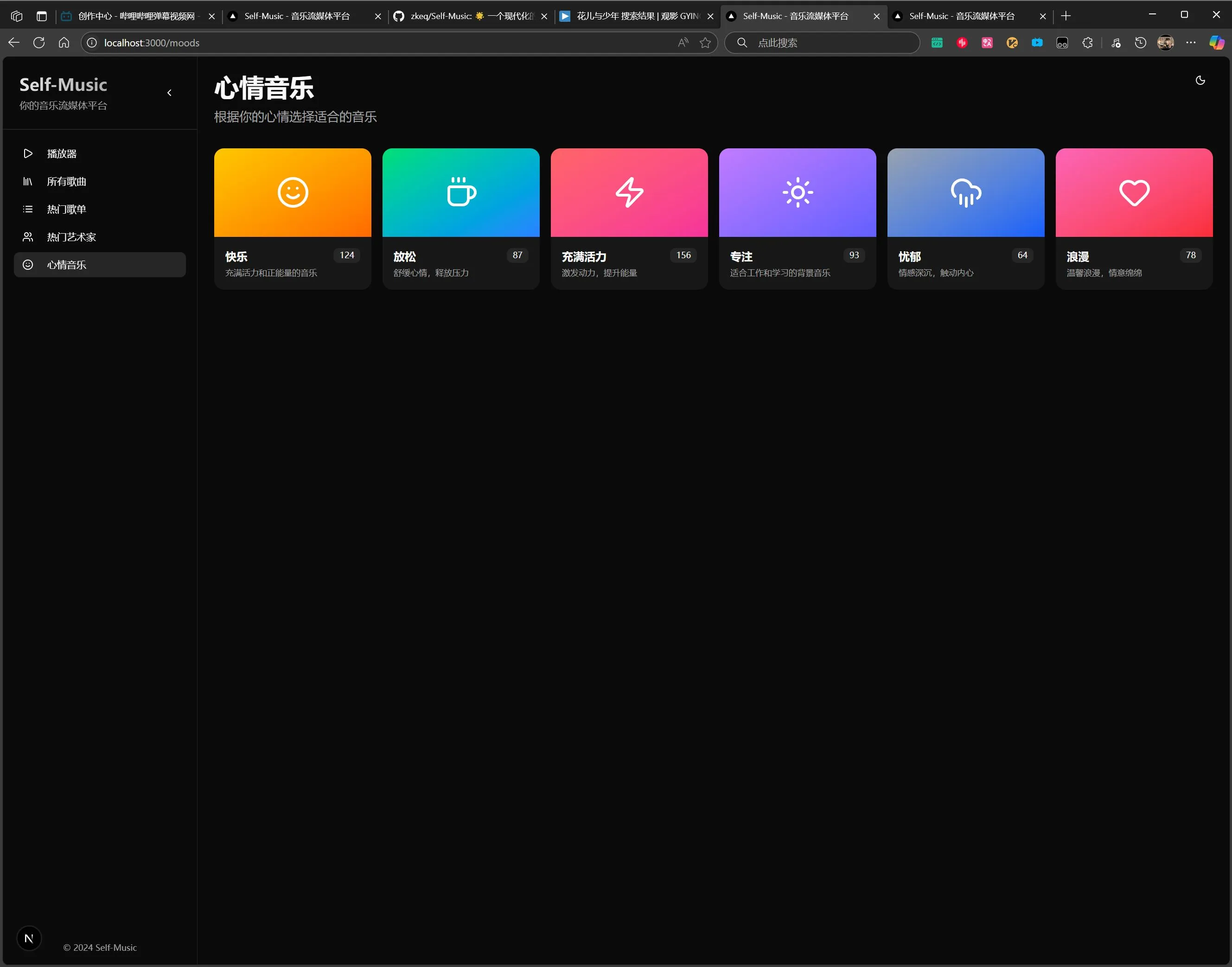This screenshot has height=967, width=1232.
Task: Toggle the dark mode moon icon
Action: pos(1200,80)
